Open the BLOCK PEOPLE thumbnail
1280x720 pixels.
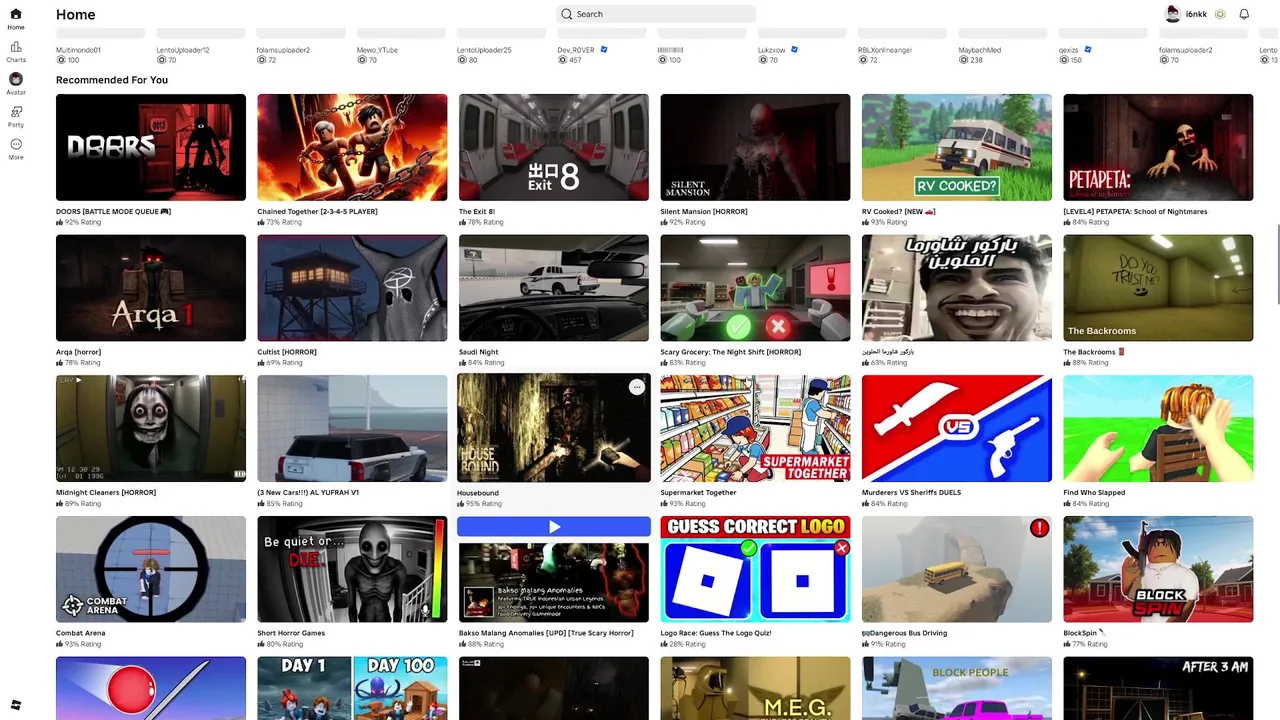[x=957, y=688]
